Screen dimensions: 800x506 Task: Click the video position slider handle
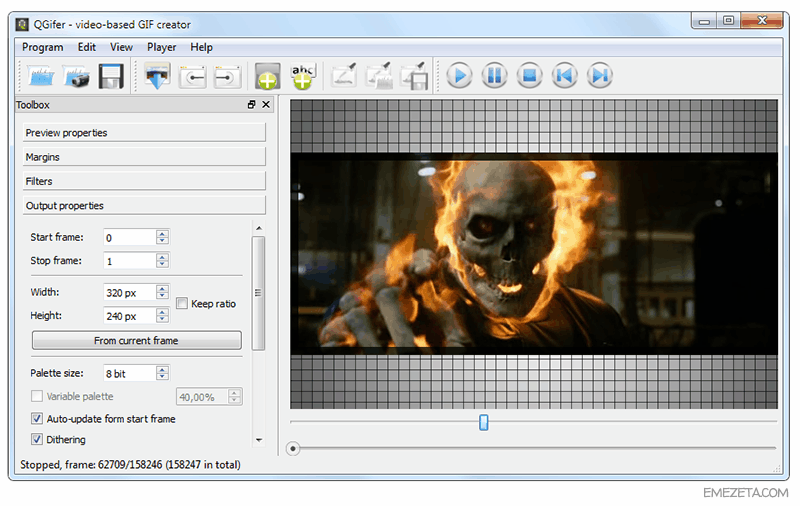484,422
